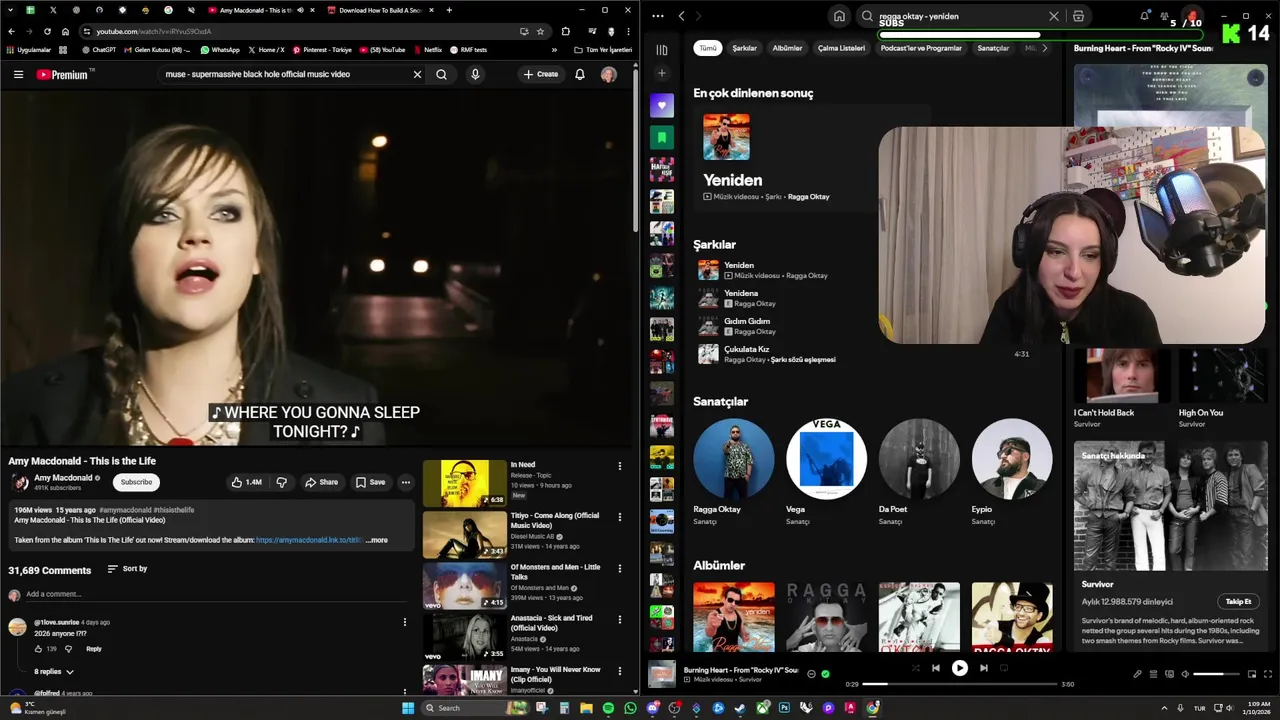This screenshot has width=1280, height=720.
Task: Toggle Subscribe to Amy Macdonald channel
Action: point(136,482)
